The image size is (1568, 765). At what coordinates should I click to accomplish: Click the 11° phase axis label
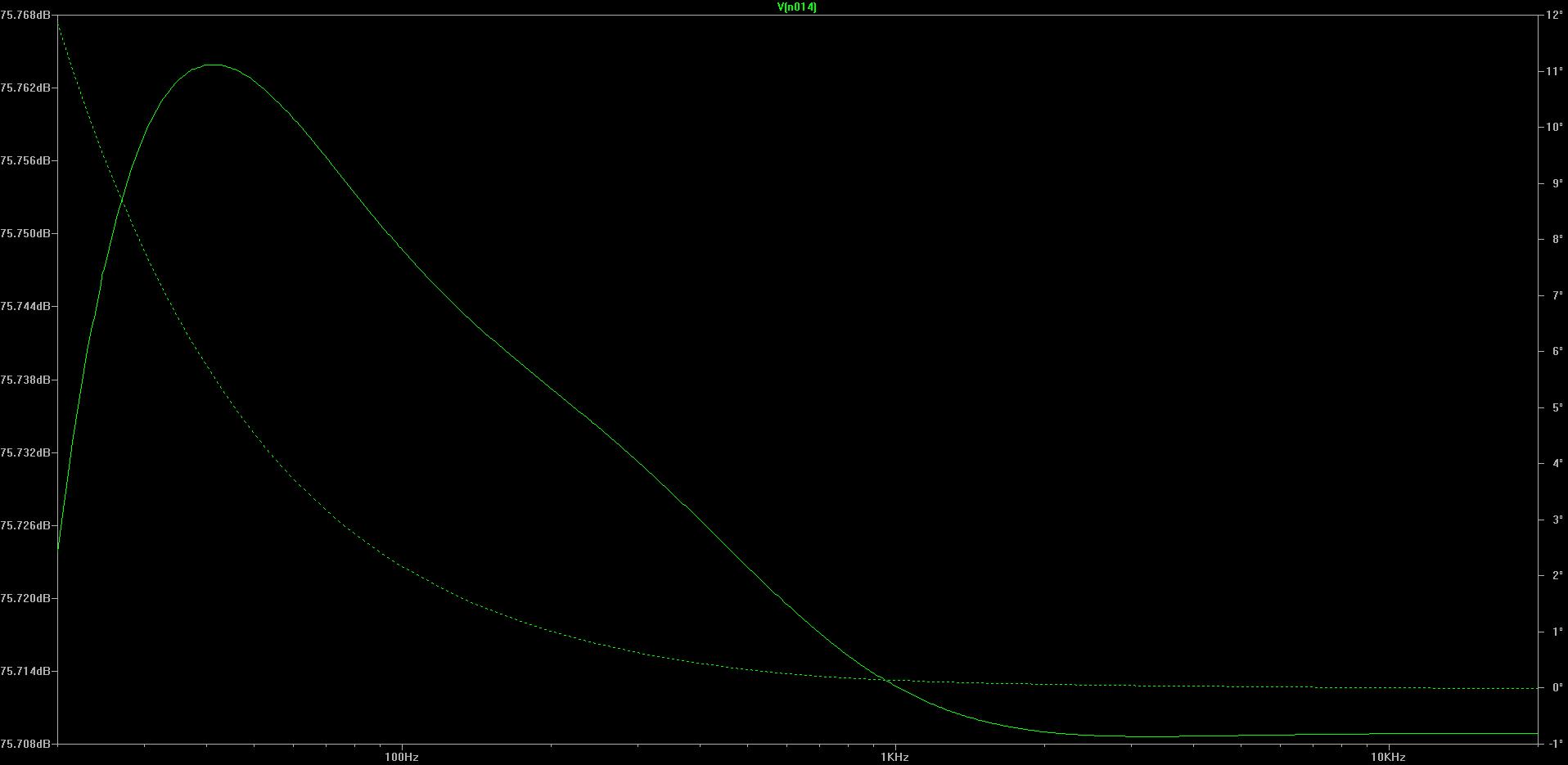1554,71
